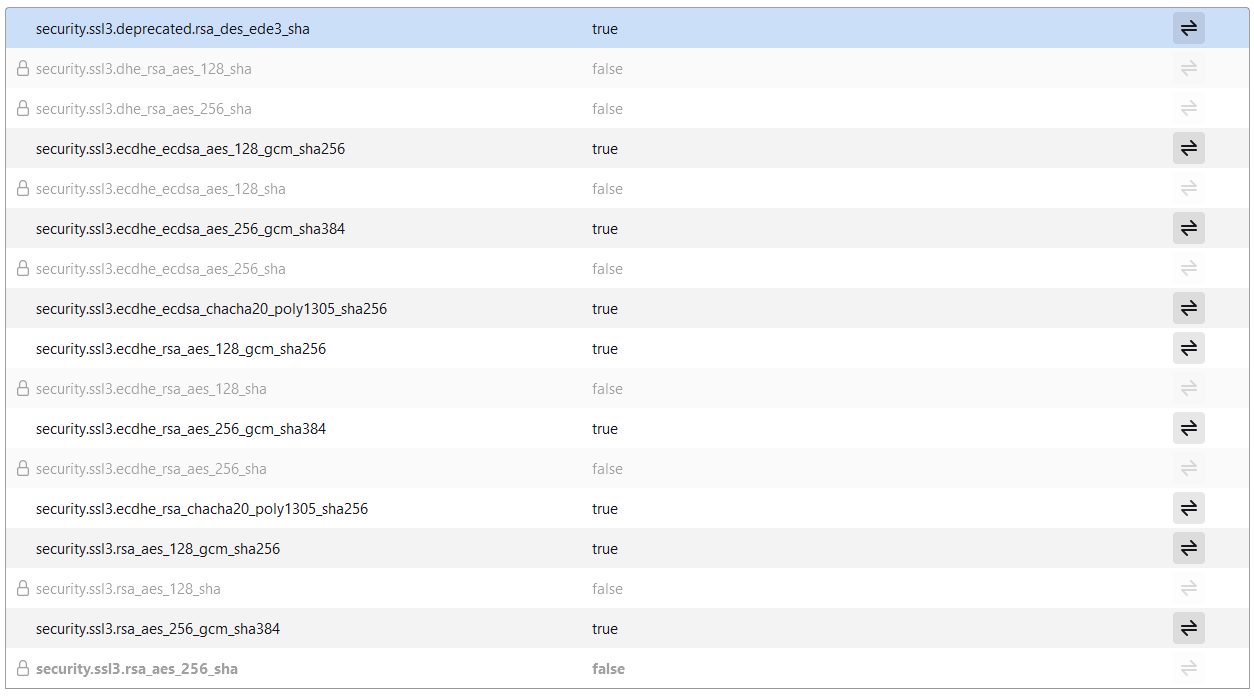Screen dimensions: 1254x697
Task: Select the false value of security.ssl3.ecdhe_ecdsa_aes_256_sha
Action: [607, 269]
